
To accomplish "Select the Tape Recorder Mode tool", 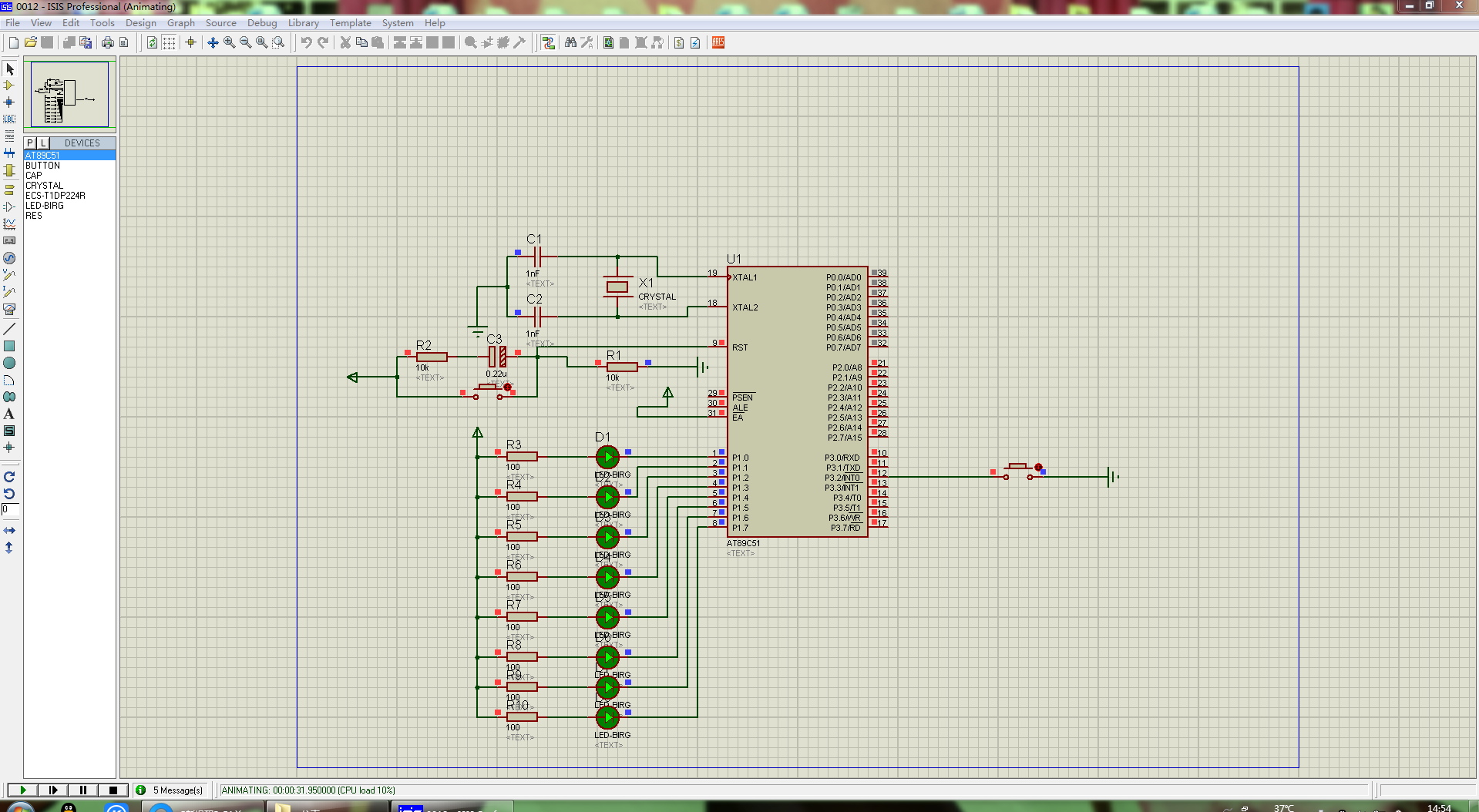I will click(x=9, y=240).
